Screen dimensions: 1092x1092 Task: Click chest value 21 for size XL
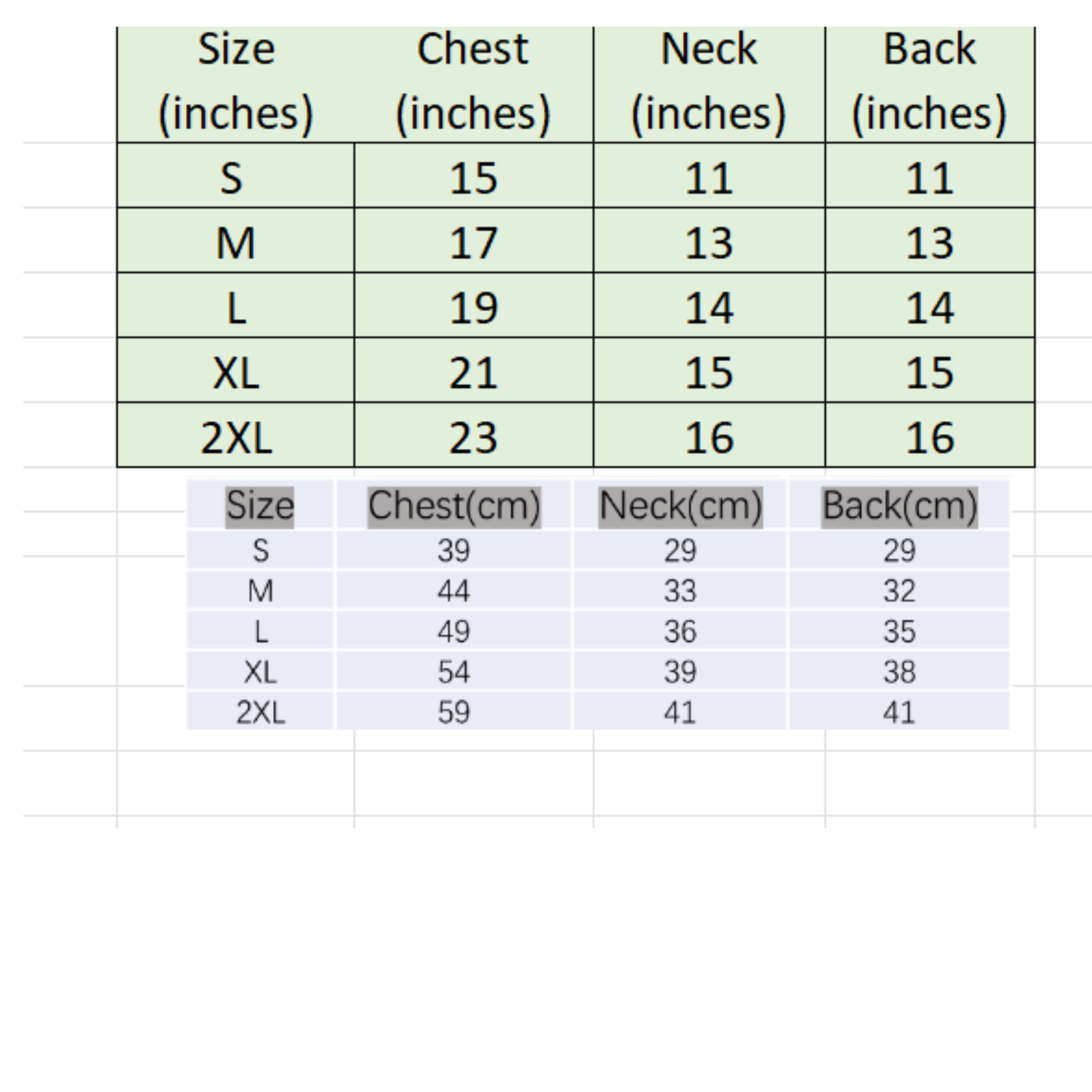click(x=473, y=373)
